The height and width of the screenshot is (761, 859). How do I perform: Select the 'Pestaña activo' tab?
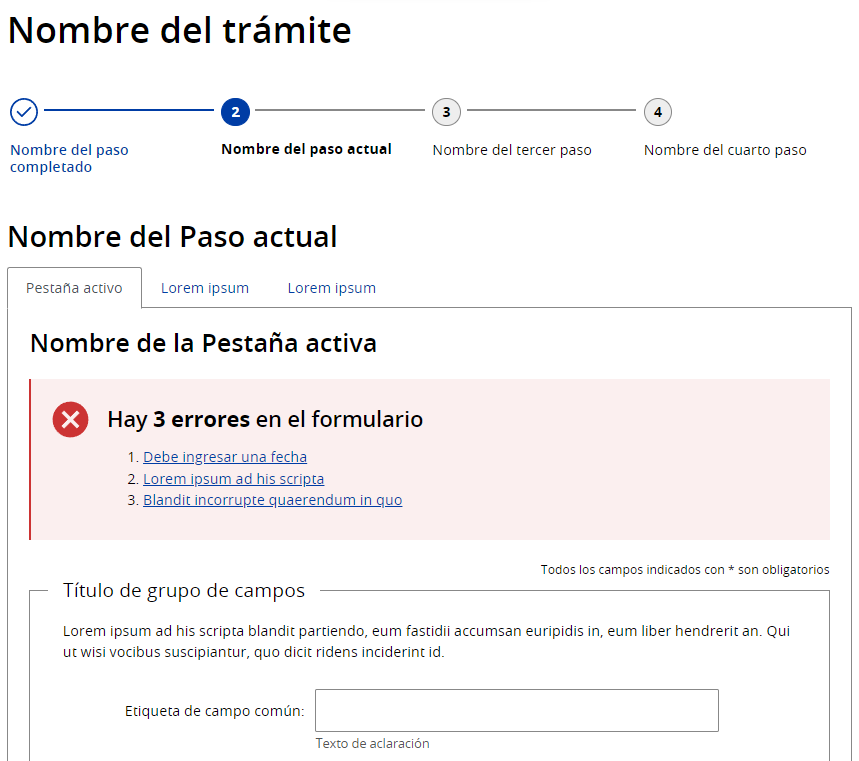(x=74, y=288)
